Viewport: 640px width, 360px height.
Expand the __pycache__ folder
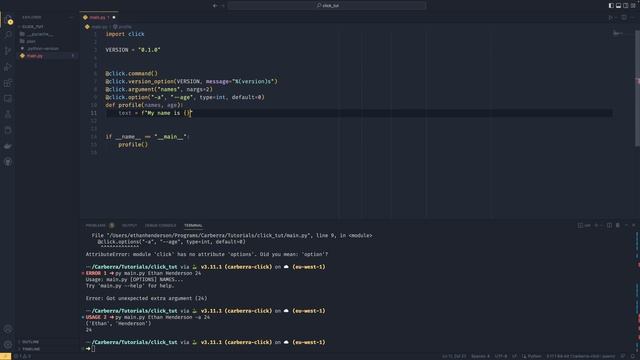tap(37, 34)
